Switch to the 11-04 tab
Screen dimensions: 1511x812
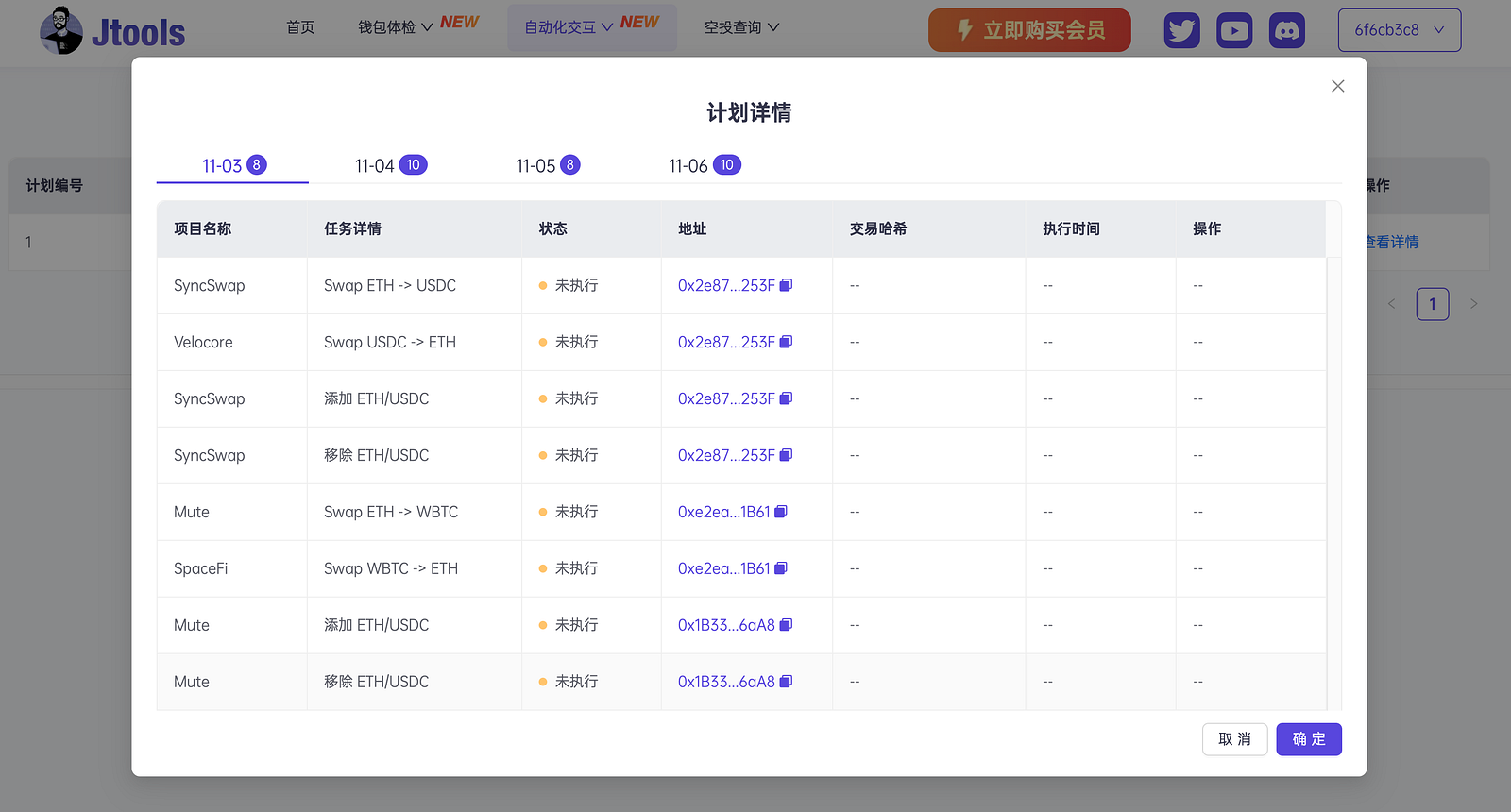[390, 165]
